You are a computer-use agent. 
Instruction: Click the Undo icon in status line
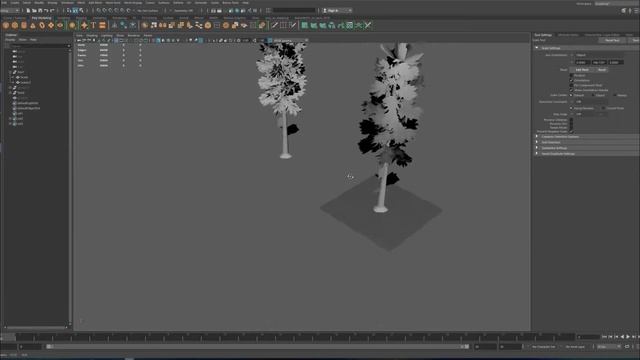point(46,11)
